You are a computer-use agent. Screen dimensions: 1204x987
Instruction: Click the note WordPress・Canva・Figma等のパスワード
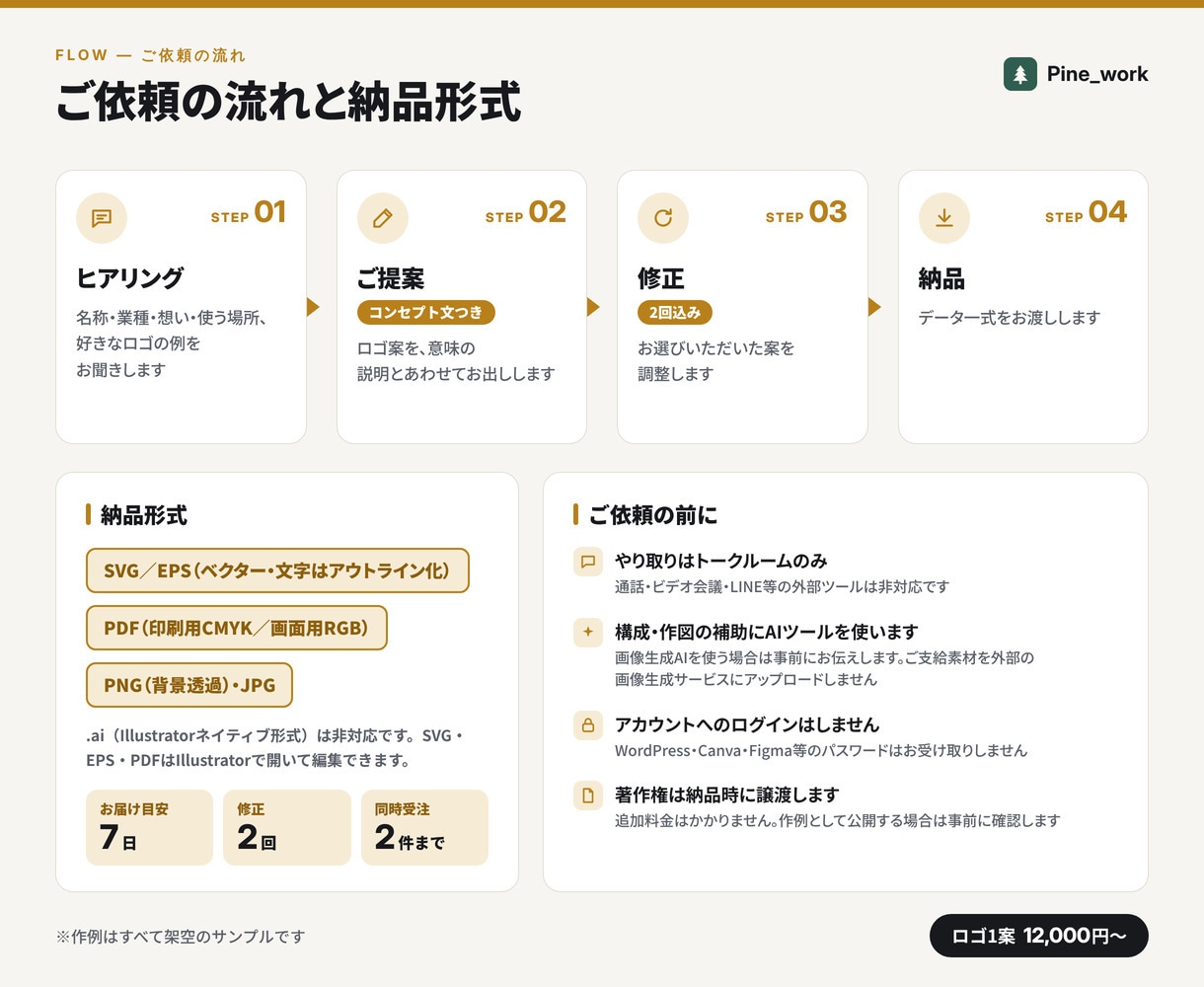[x=821, y=750]
